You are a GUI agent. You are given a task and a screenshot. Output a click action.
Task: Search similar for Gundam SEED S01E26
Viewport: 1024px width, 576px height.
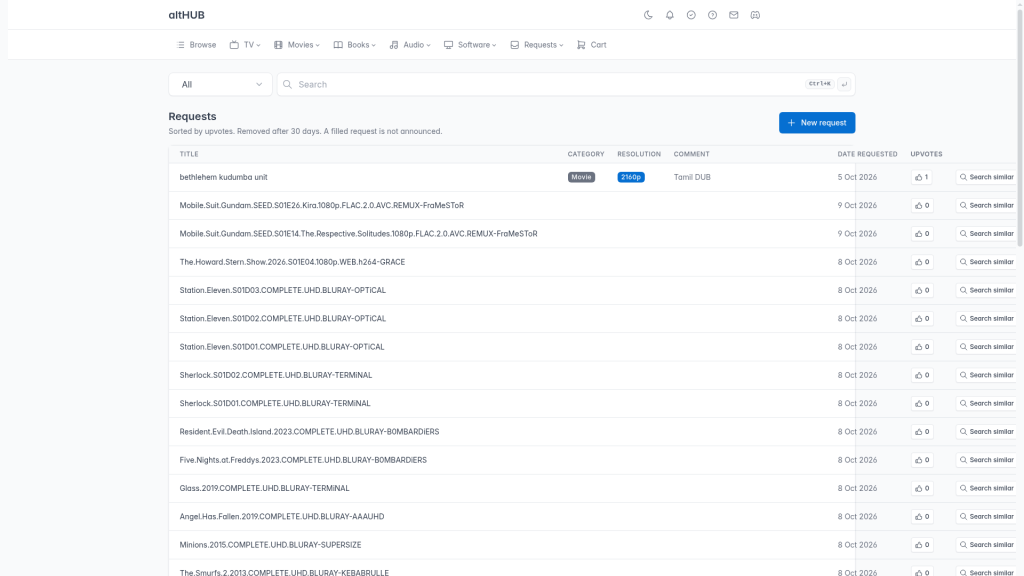[986, 206]
